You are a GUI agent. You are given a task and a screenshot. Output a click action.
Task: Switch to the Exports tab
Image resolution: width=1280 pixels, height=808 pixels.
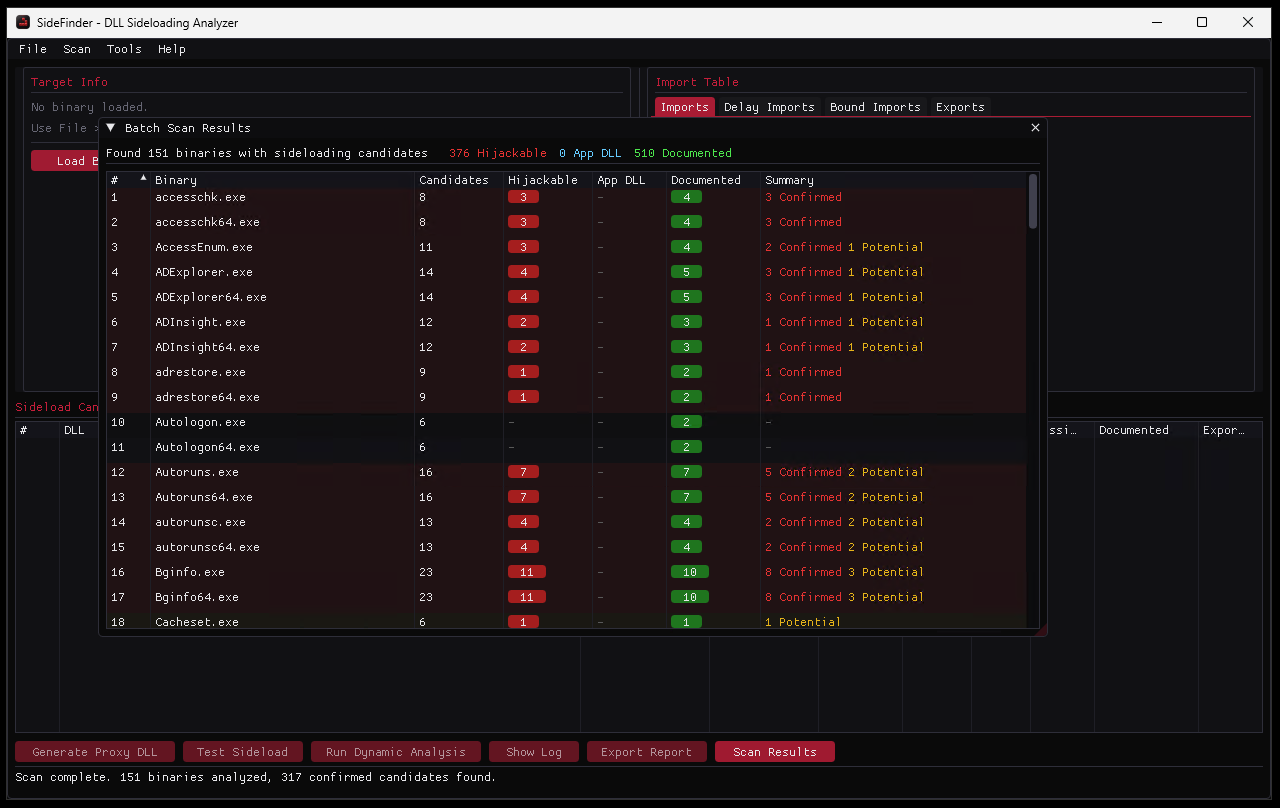(960, 107)
